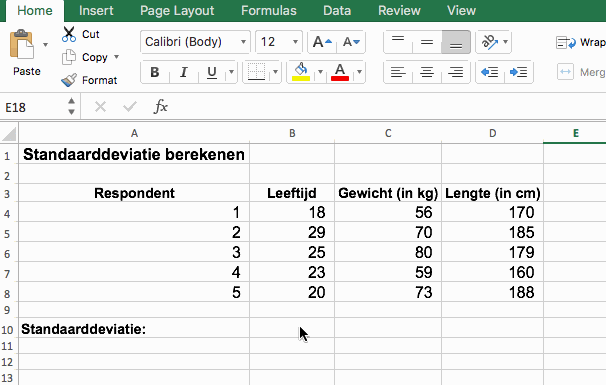Select the 'Respondent' header cell
The image size is (606, 385).
click(x=134, y=193)
